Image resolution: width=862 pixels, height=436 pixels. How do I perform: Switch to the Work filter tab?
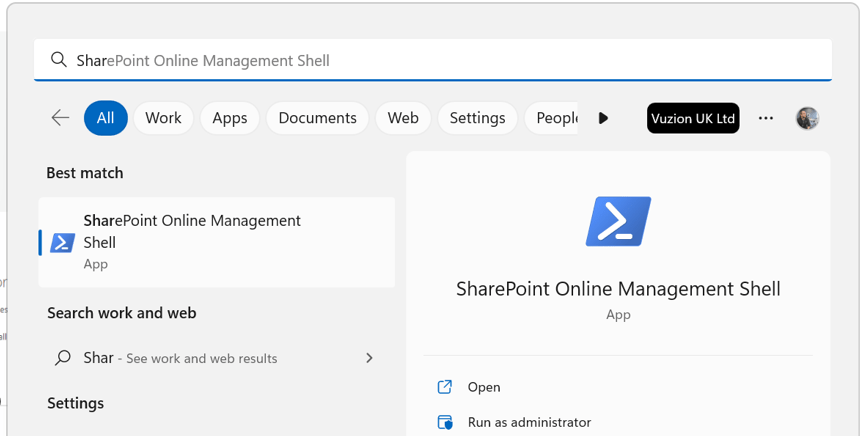(163, 118)
